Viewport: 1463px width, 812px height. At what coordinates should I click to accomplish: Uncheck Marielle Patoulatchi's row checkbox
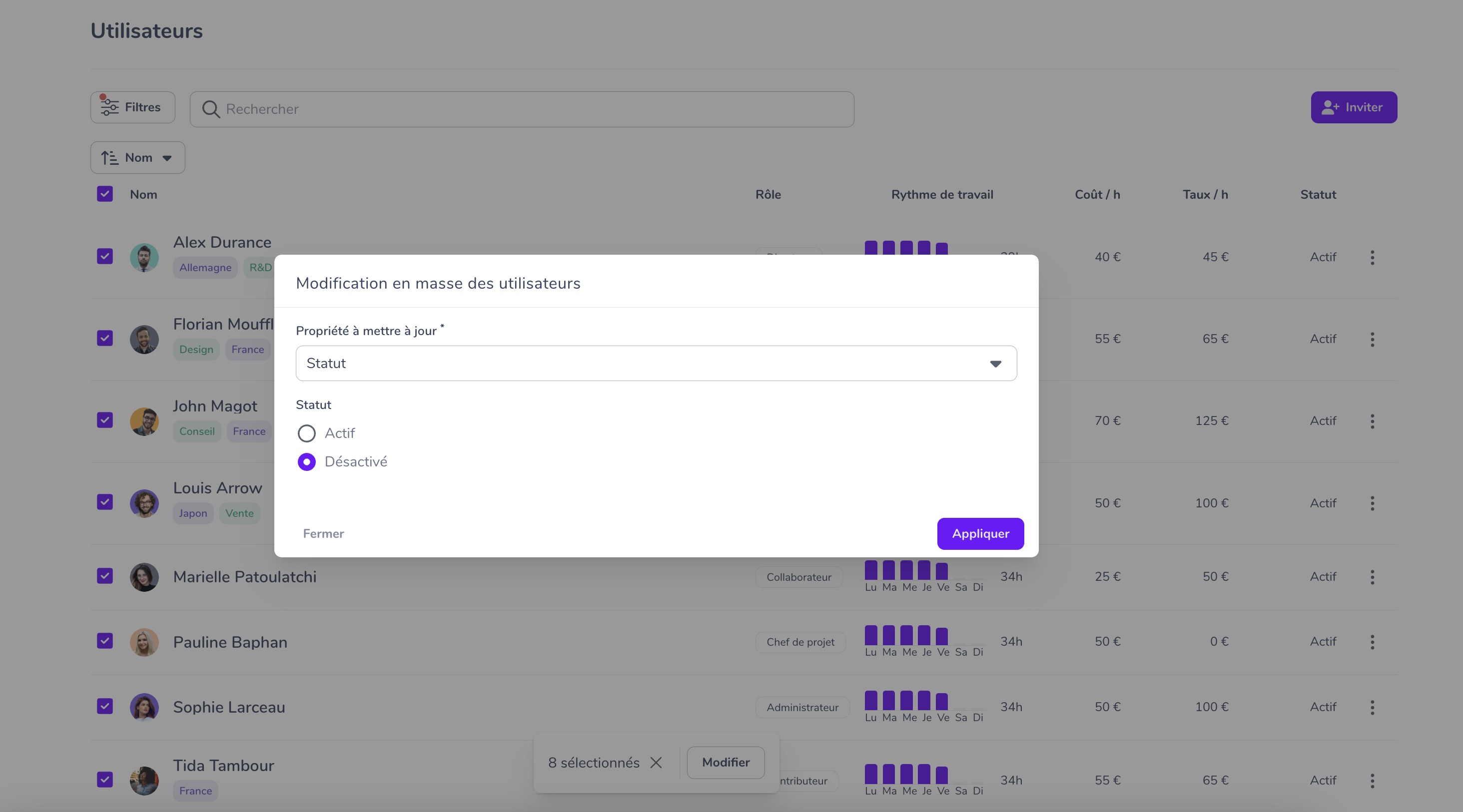(x=104, y=575)
